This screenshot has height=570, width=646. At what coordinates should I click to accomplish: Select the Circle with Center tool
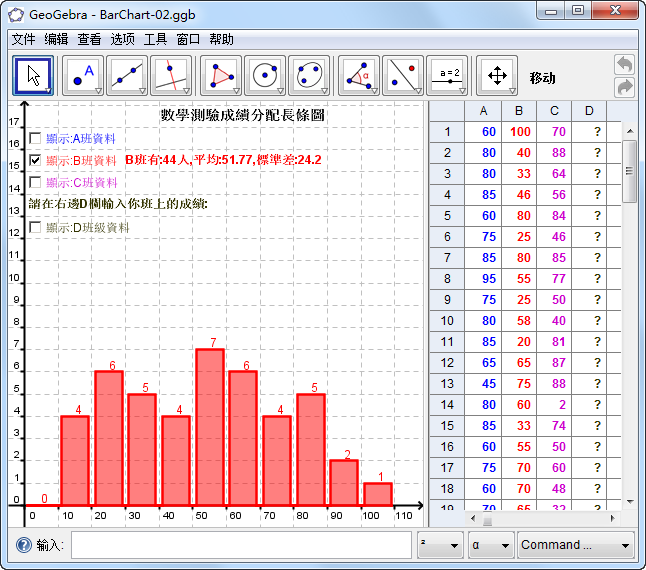265,76
